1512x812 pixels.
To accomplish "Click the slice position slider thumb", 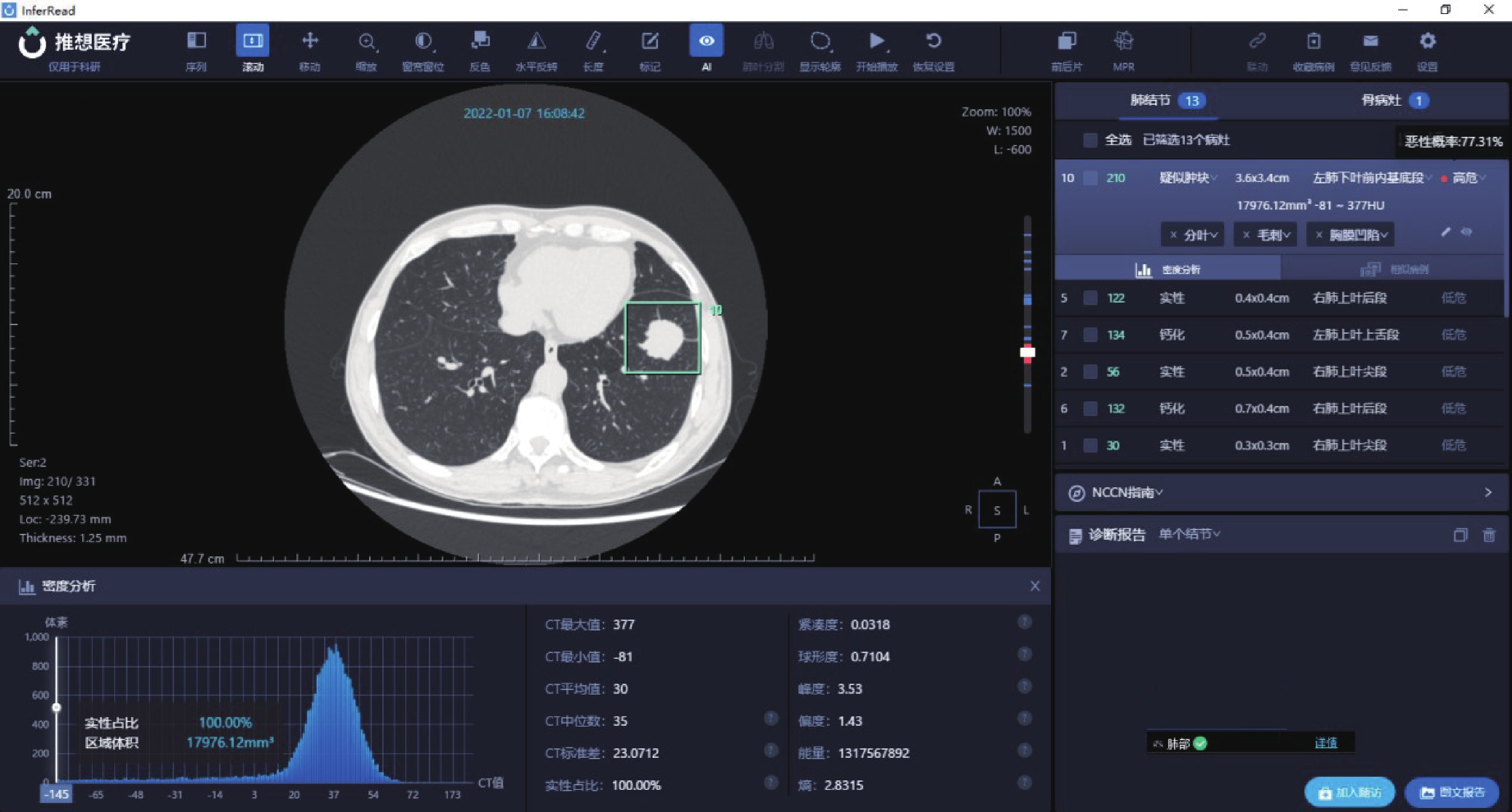I will coord(1027,352).
